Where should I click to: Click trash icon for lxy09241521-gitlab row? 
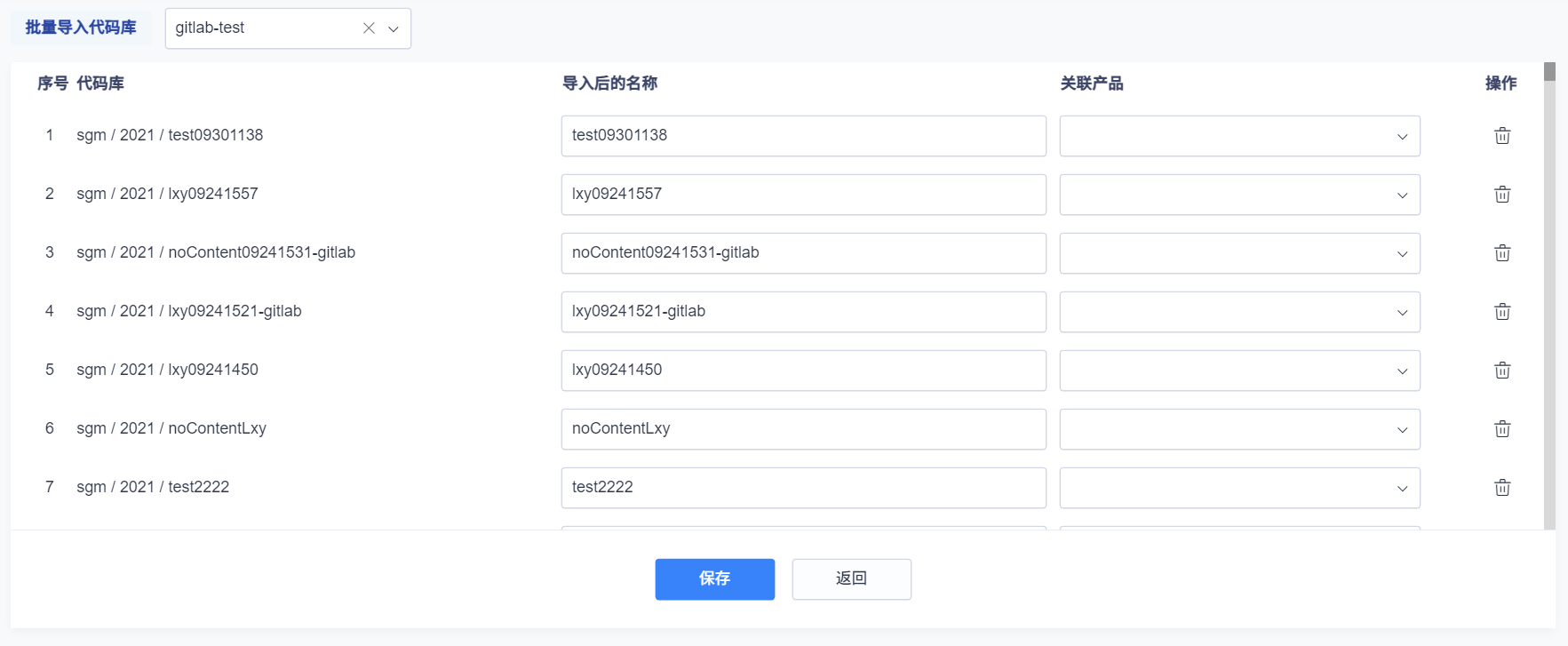coord(1502,312)
